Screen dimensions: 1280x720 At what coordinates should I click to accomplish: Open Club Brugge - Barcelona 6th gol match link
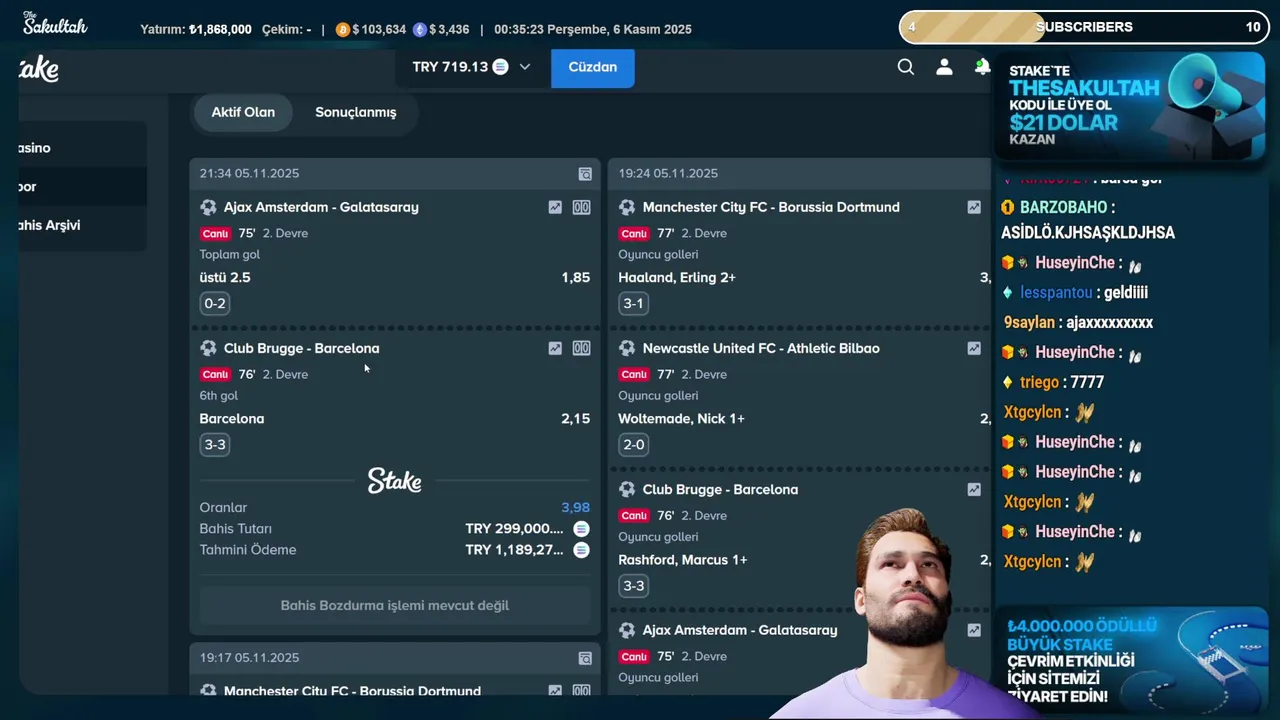pos(302,348)
